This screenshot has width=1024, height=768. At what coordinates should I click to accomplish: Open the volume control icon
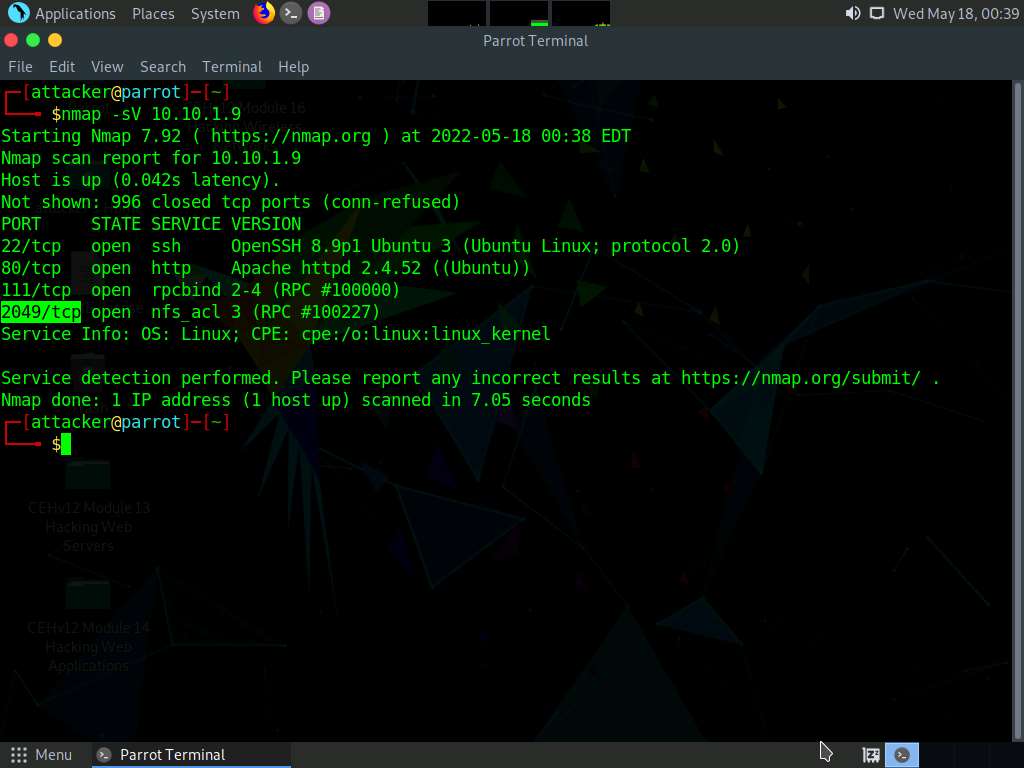click(852, 13)
